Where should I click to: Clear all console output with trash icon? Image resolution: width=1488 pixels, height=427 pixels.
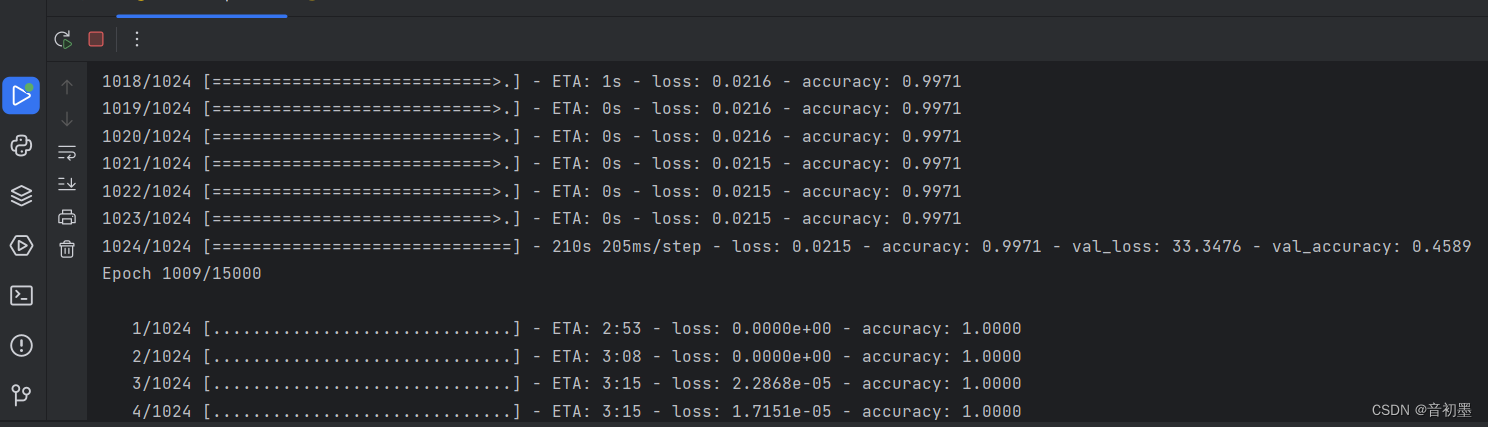click(67, 249)
